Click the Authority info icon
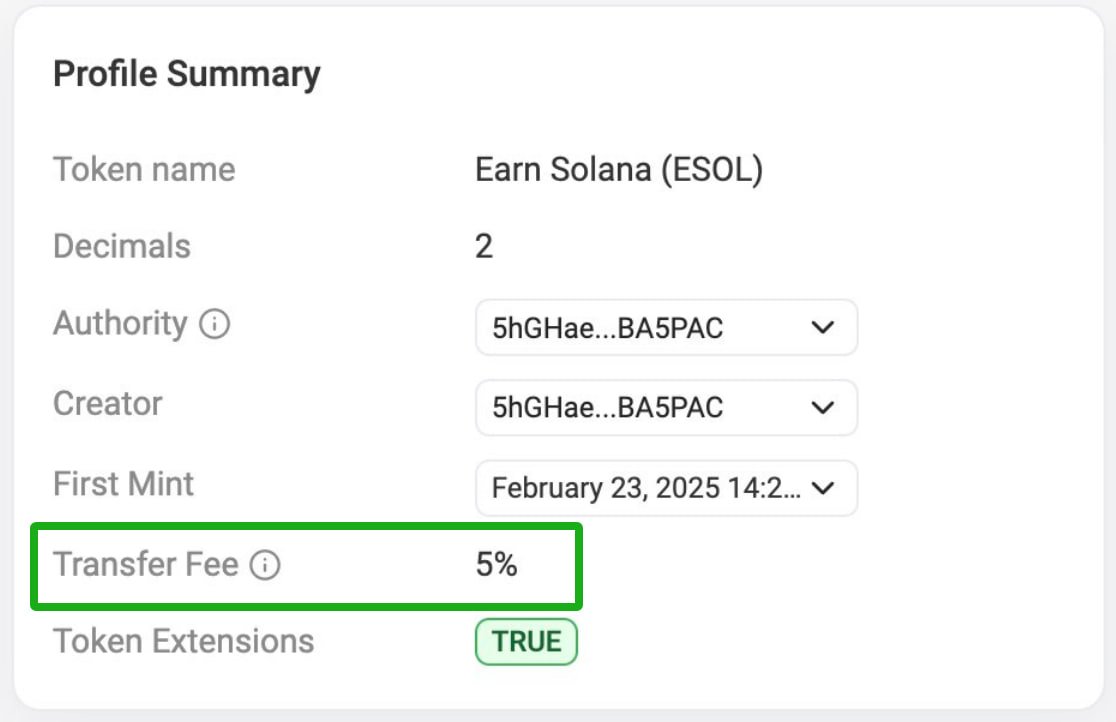1116x722 pixels. pos(217,323)
